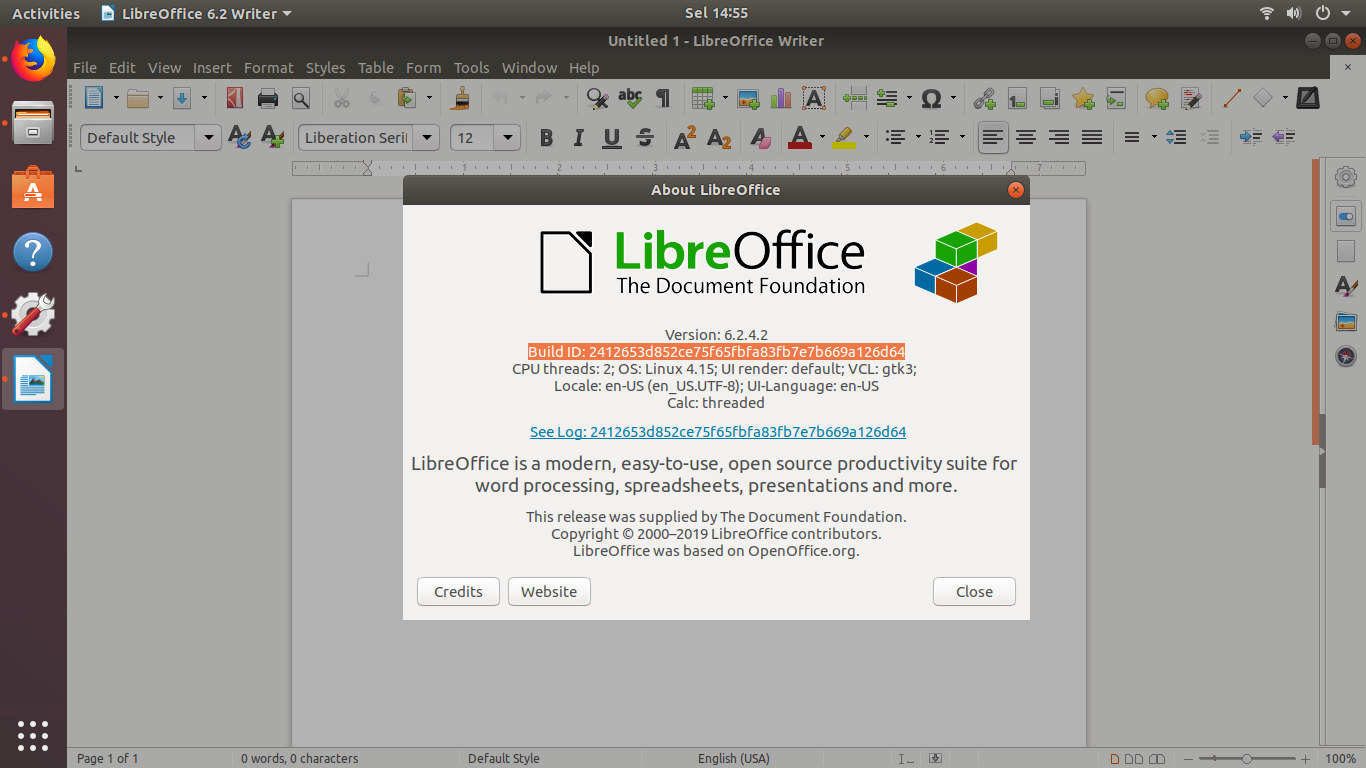Toggle Track Changes recording icon

pos(1190,98)
